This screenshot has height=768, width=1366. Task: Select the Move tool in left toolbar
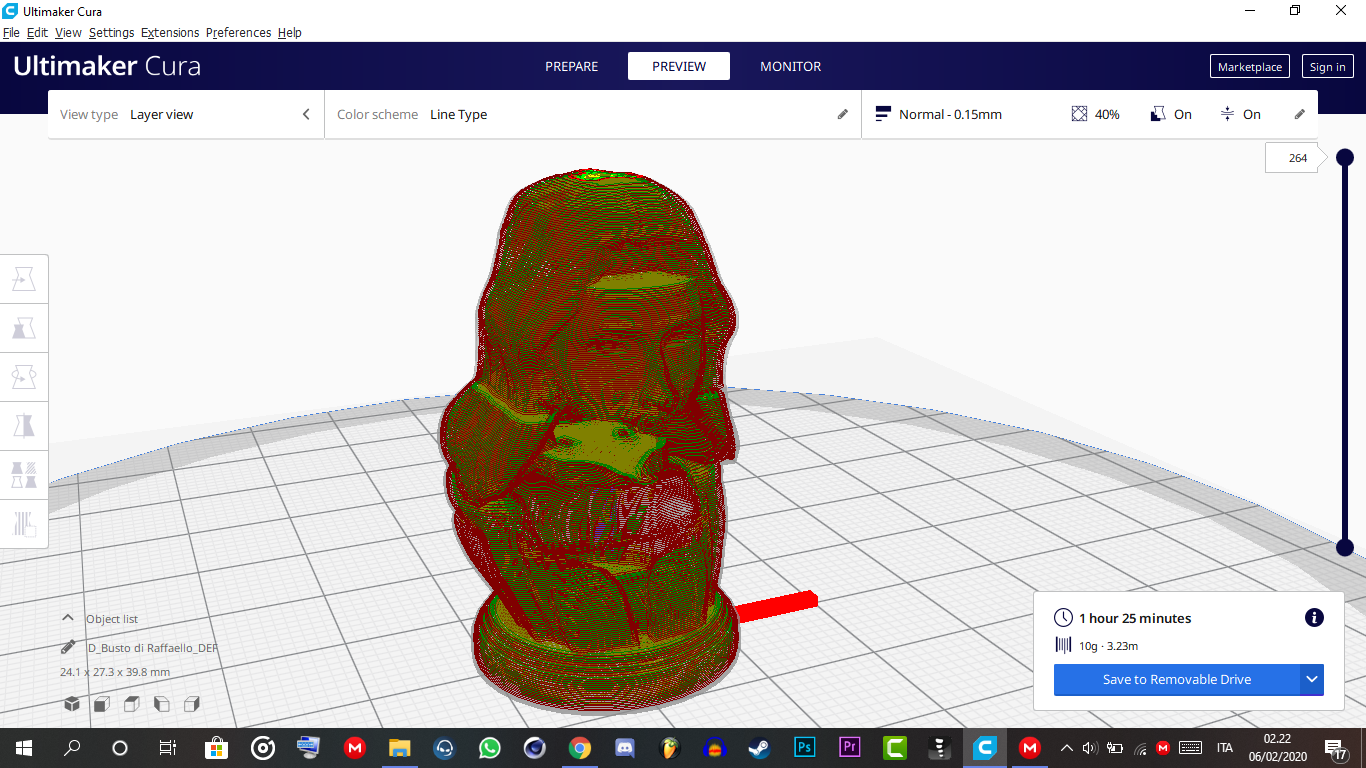[x=24, y=280]
